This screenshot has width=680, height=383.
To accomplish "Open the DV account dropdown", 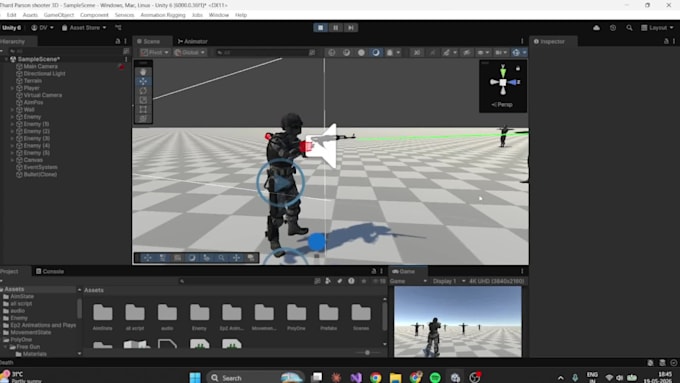I will tap(42, 28).
